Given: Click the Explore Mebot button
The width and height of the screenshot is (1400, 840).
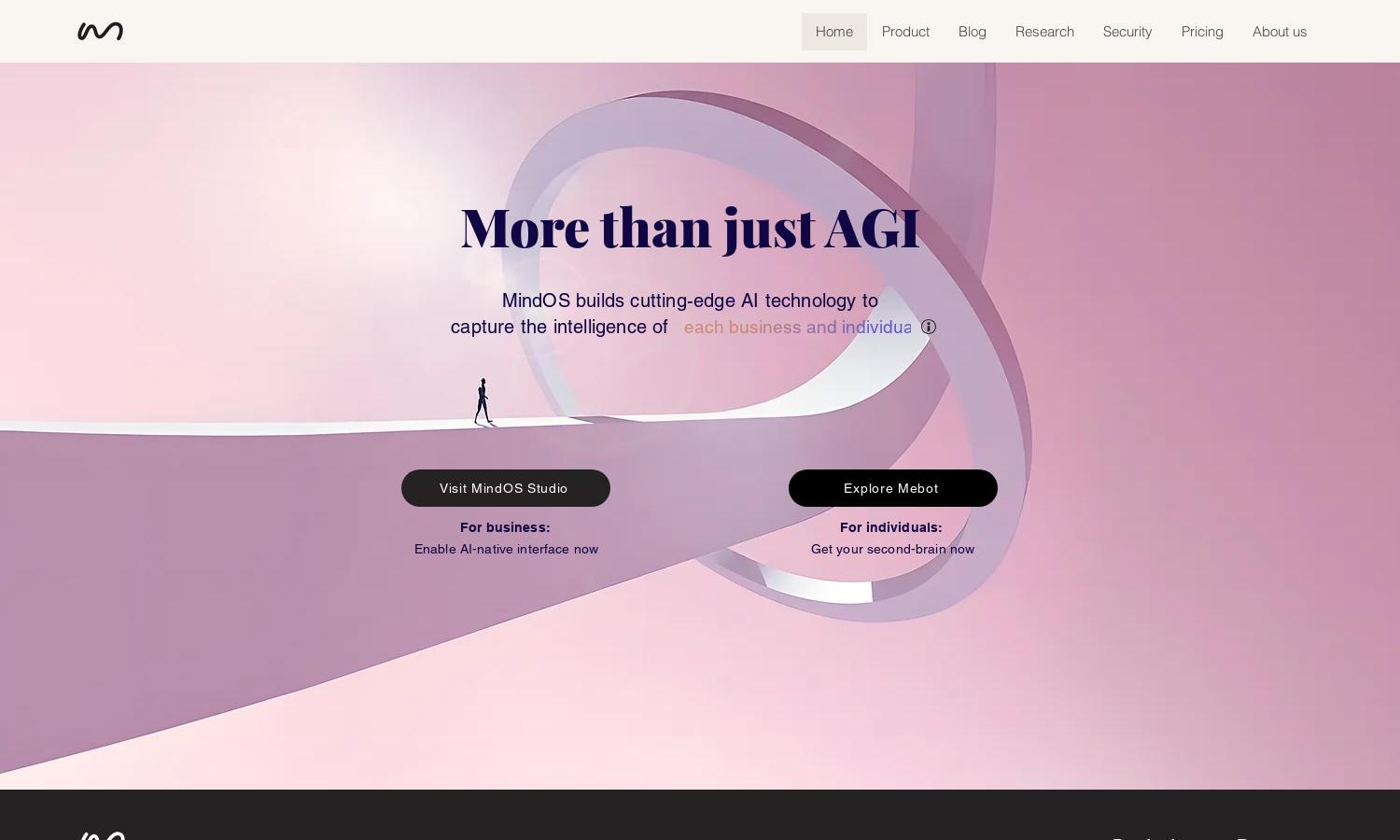Looking at the screenshot, I should (x=893, y=488).
